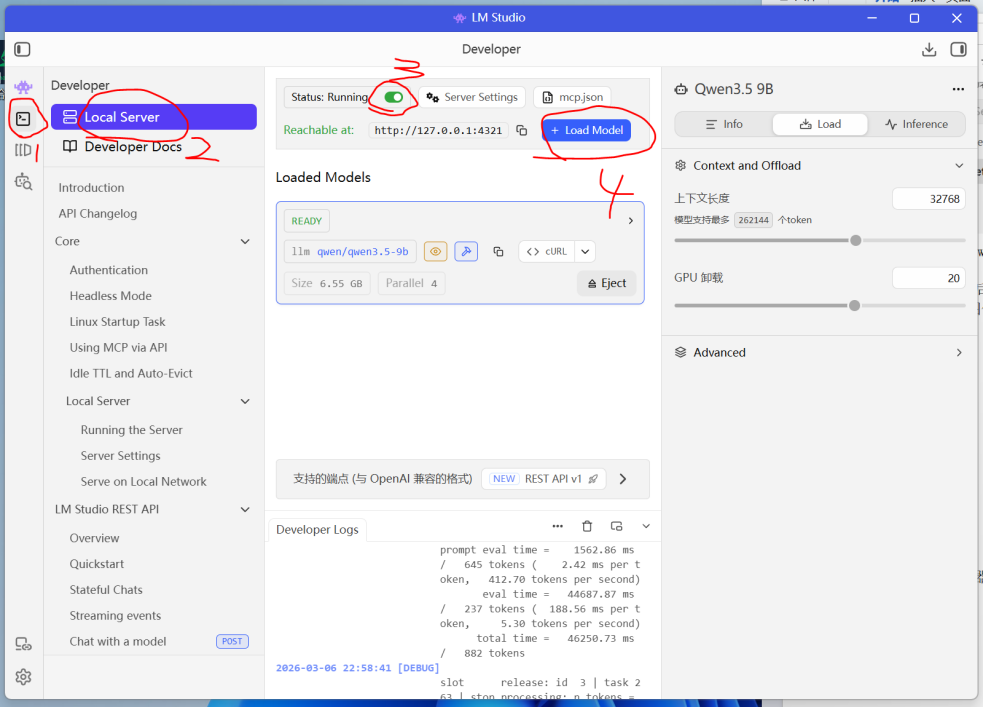Click the Load Model button
The height and width of the screenshot is (707, 983).
587,130
